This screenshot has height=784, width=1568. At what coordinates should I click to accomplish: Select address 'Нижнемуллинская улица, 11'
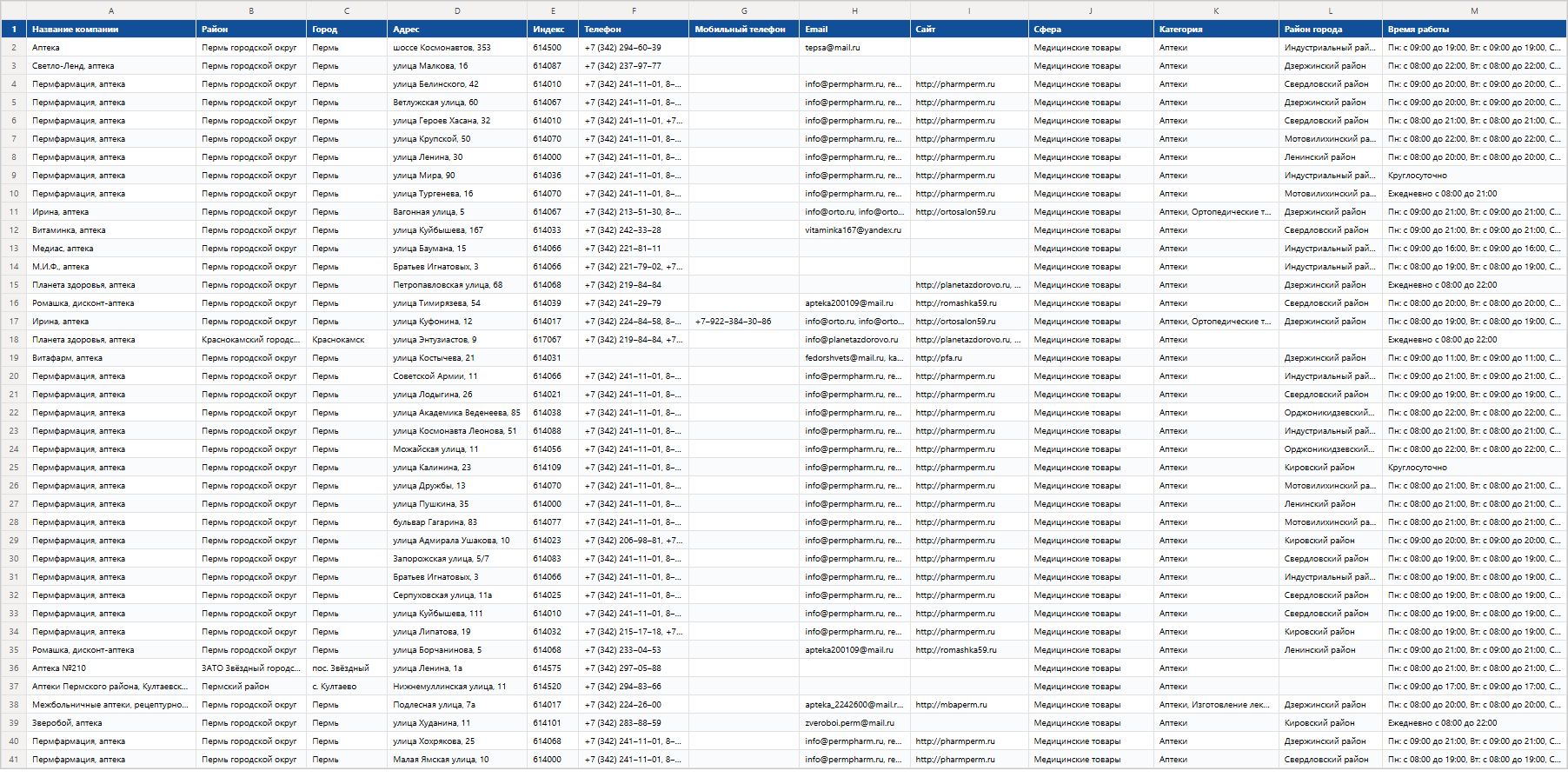(x=457, y=687)
